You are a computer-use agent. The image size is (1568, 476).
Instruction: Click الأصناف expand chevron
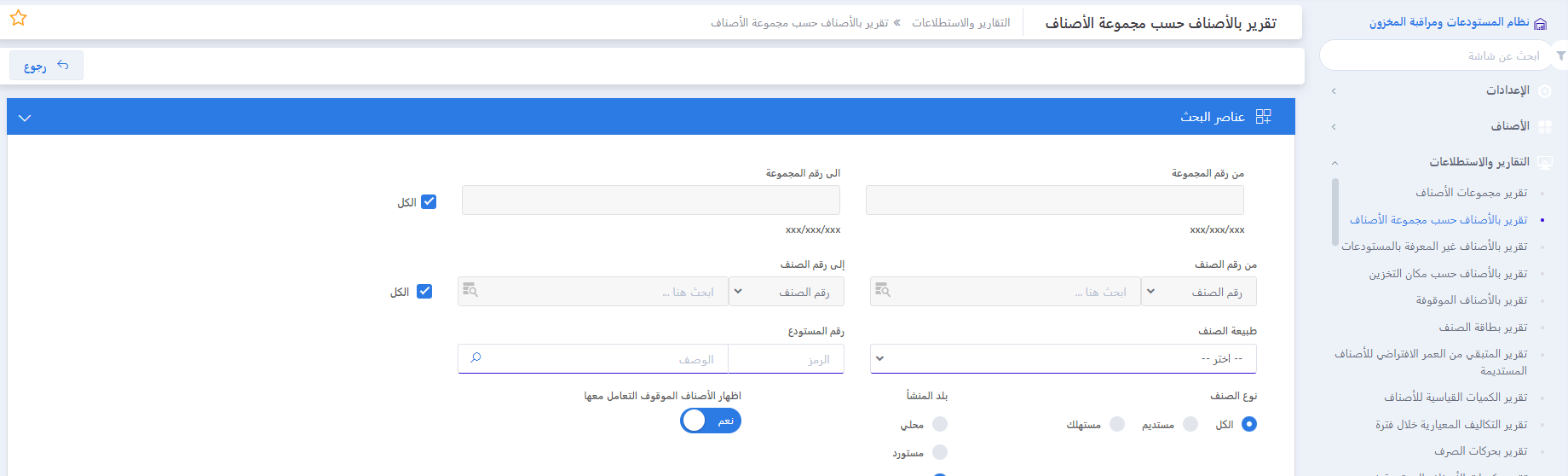1334,126
